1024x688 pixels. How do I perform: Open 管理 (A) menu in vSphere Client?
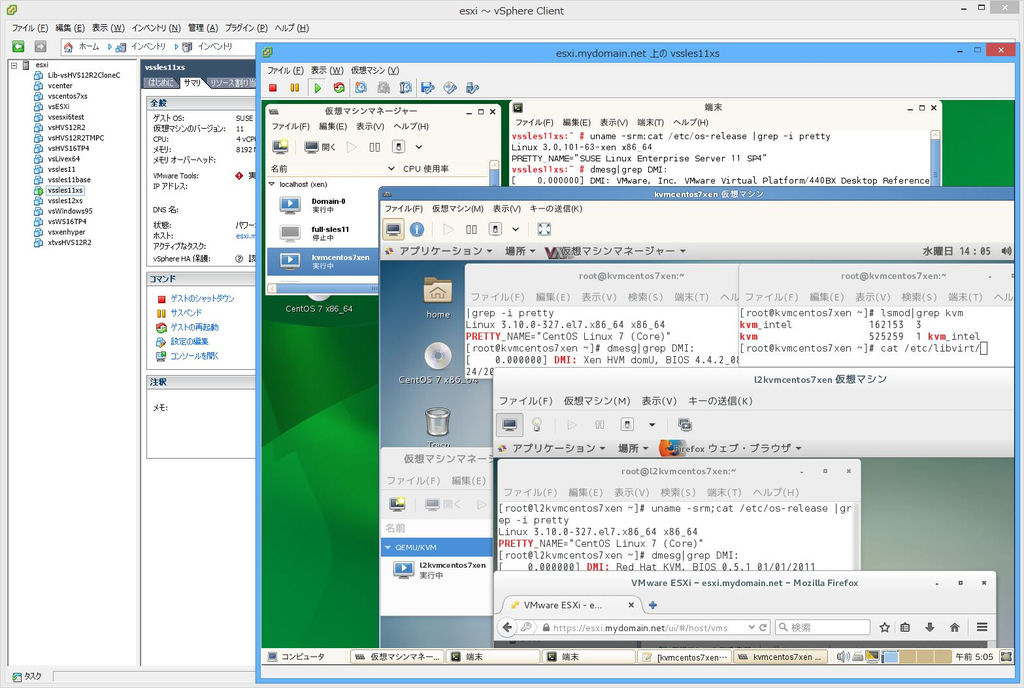203,28
